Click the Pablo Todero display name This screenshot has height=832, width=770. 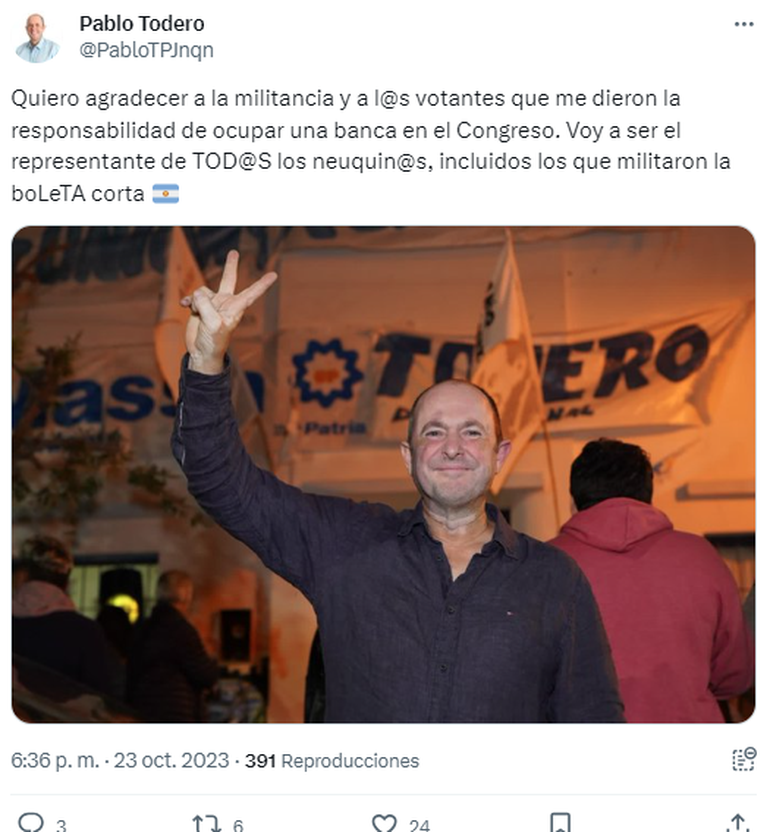point(142,24)
